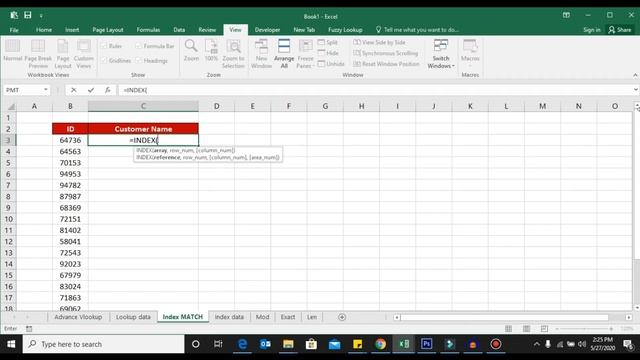Viewport: 640px width, 360px height.
Task: Open a New Window
Action: (261, 54)
